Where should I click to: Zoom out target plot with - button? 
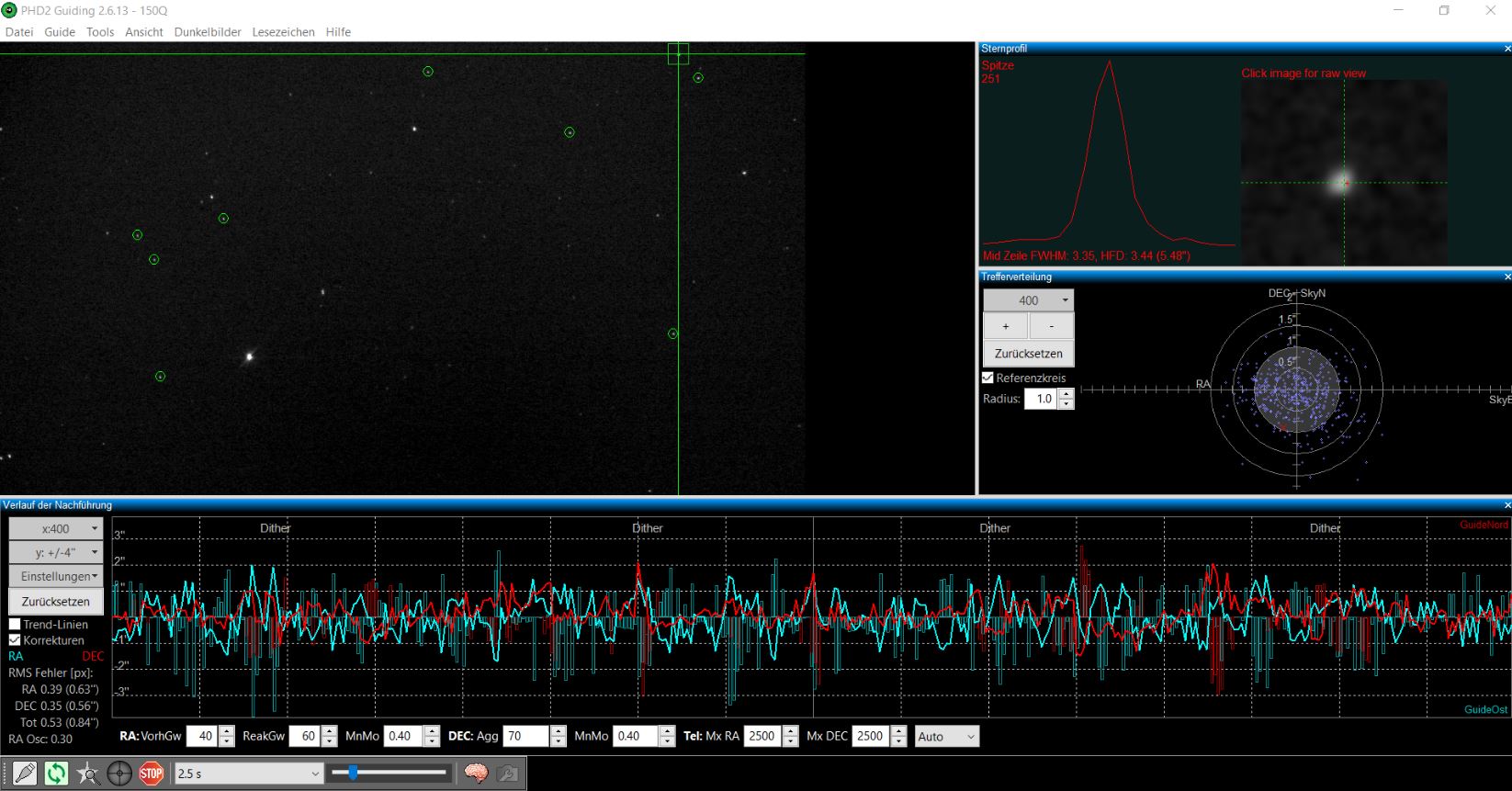click(1051, 326)
